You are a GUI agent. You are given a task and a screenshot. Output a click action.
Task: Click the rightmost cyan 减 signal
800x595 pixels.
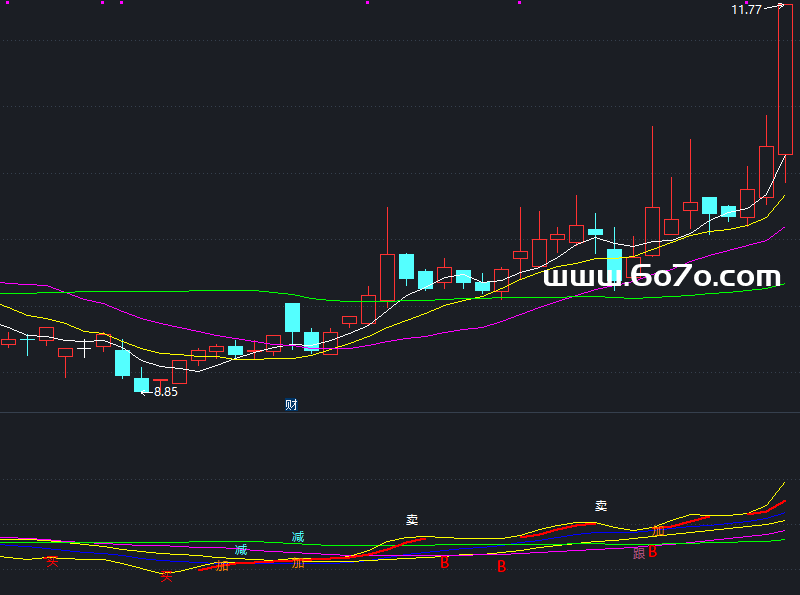297,537
